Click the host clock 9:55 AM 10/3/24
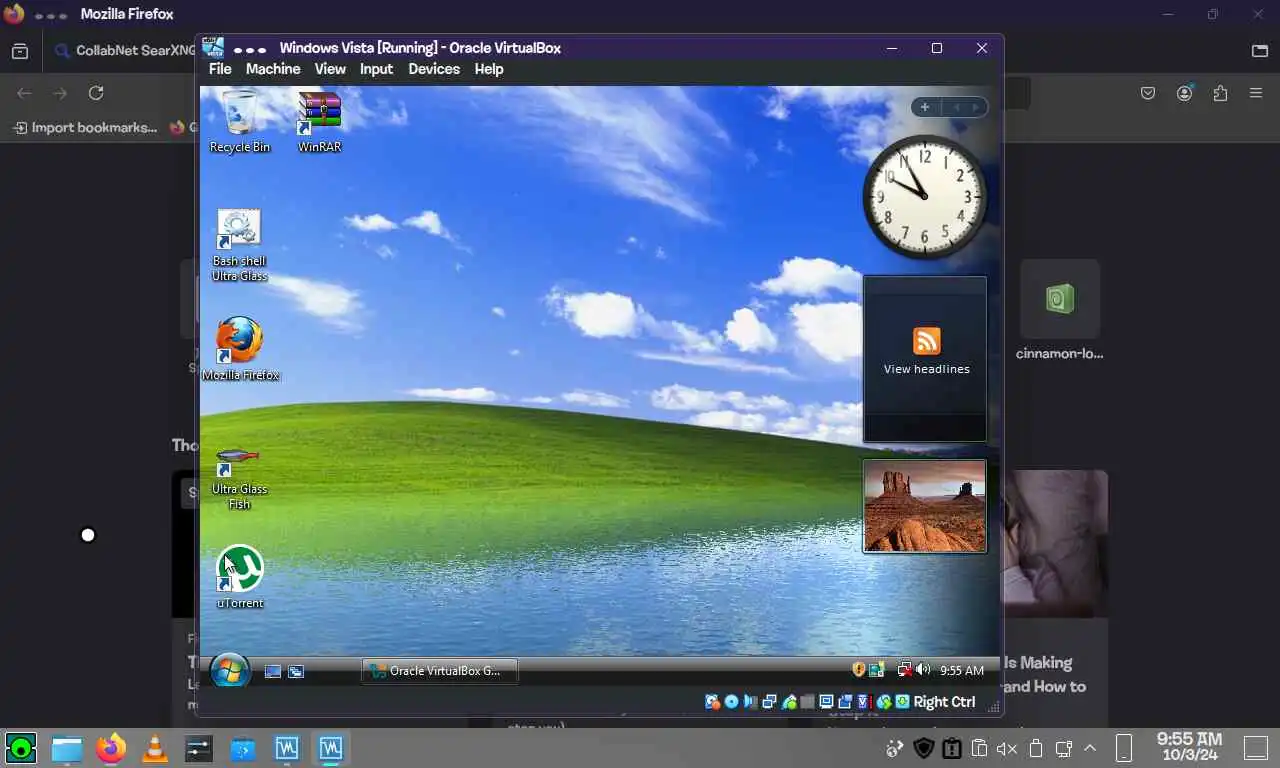Screen dimensions: 1280x768 coord(1189,747)
